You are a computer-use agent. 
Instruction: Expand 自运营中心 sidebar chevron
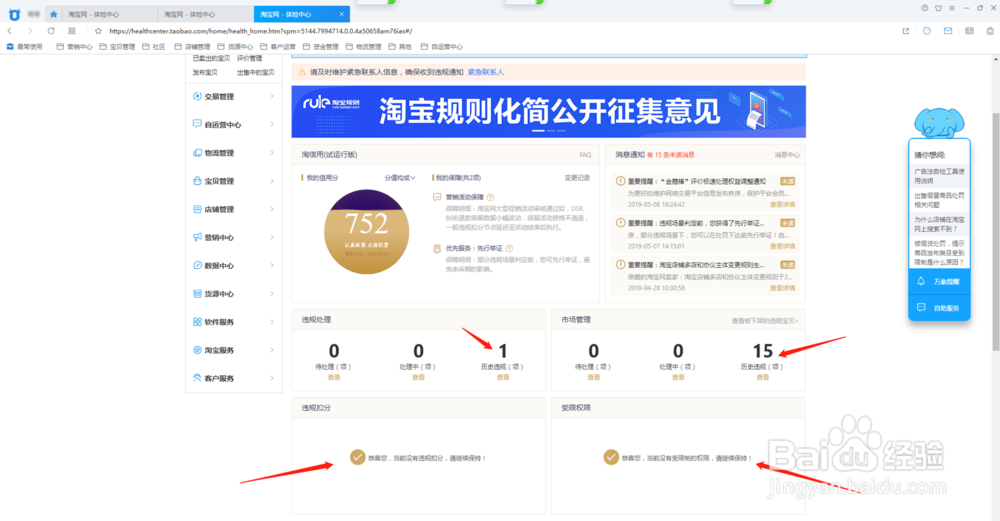272,124
